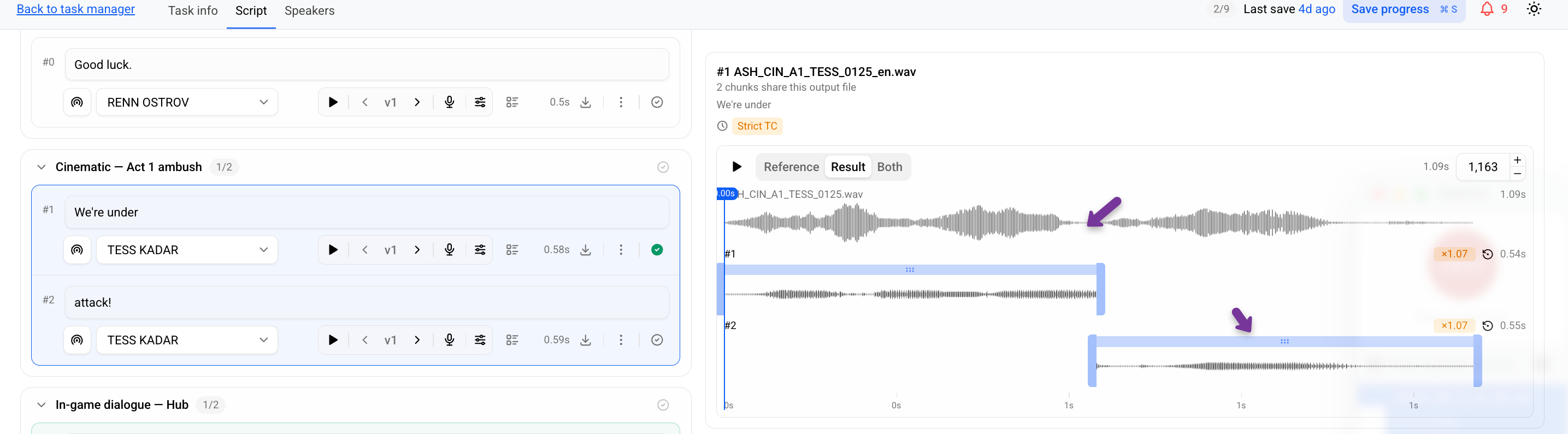Go to next version of 'attack!' line
This screenshot has width=1568, height=434.
[x=417, y=339]
